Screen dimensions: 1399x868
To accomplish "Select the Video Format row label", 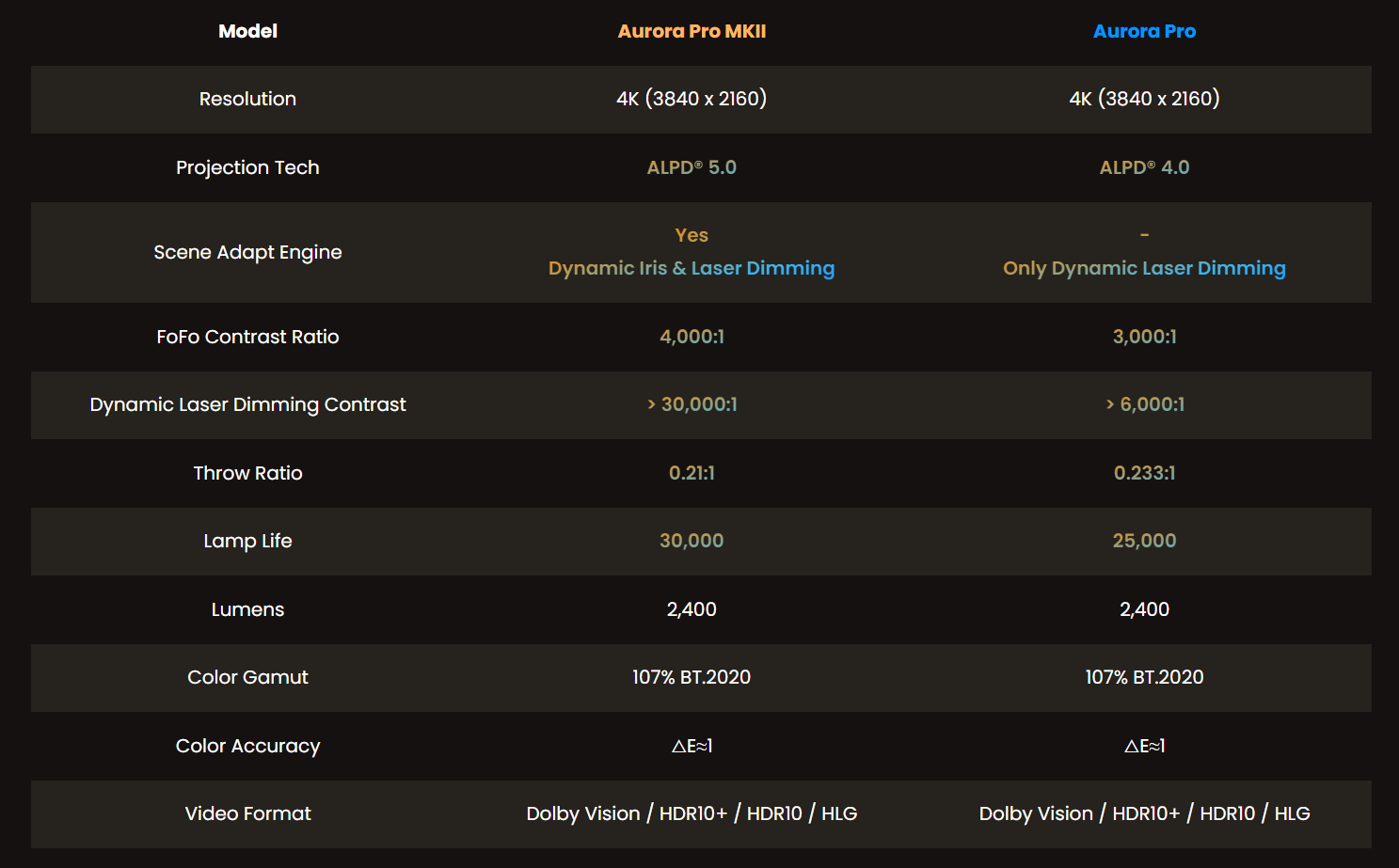I will click(x=247, y=813).
